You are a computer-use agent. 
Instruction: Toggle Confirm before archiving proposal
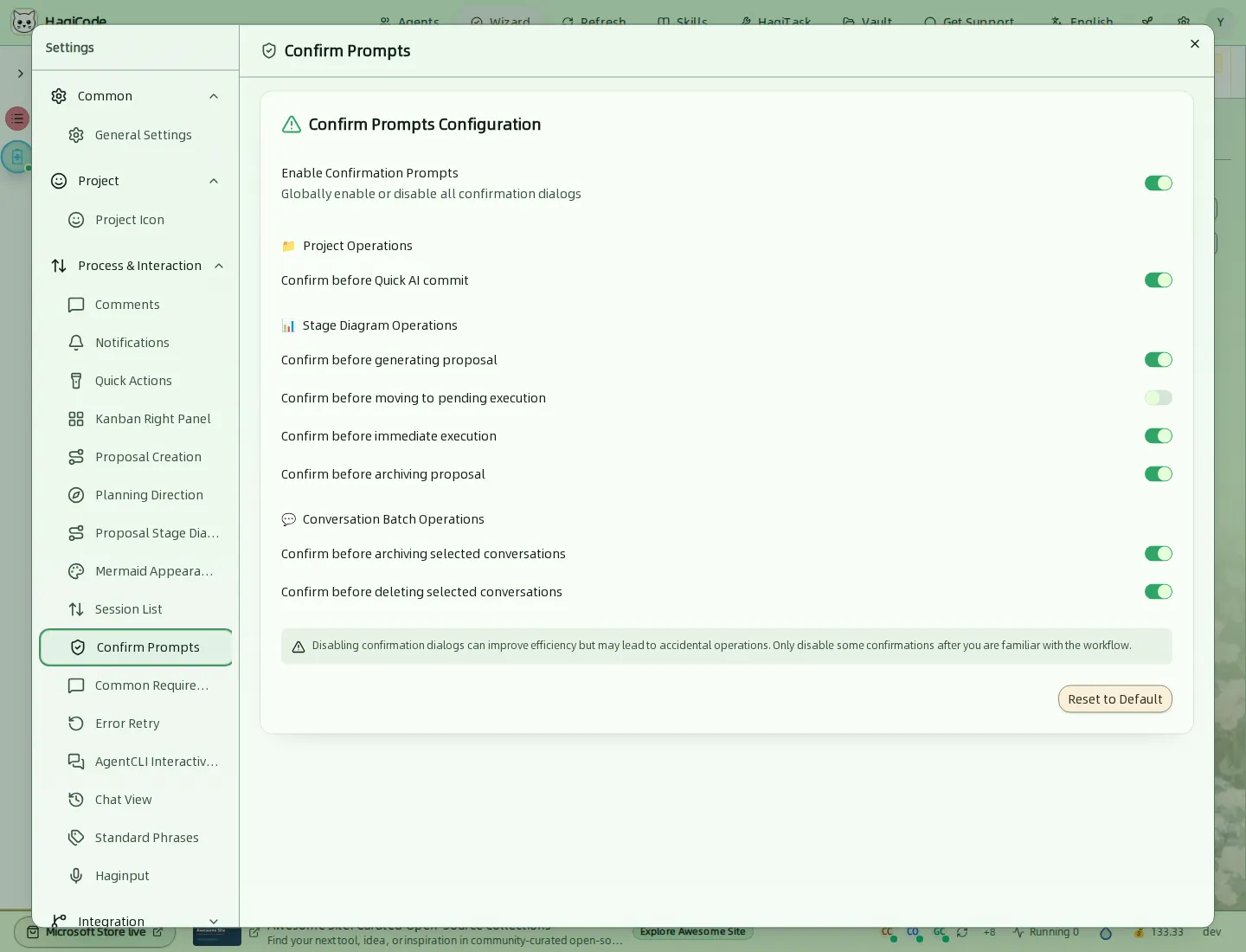(x=1158, y=473)
